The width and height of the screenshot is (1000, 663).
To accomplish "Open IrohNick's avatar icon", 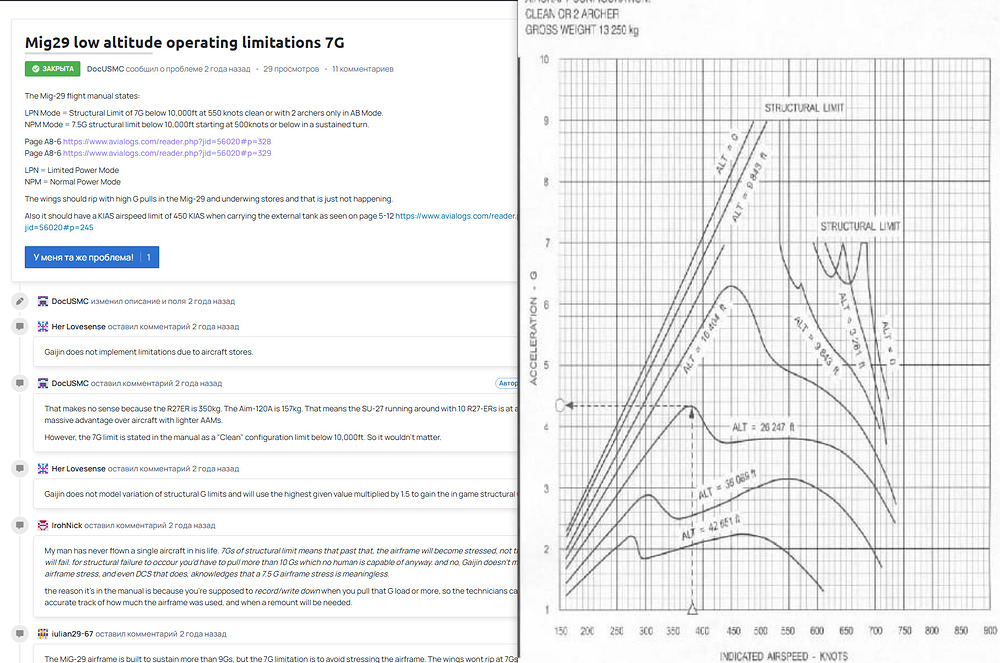I will point(43,525).
